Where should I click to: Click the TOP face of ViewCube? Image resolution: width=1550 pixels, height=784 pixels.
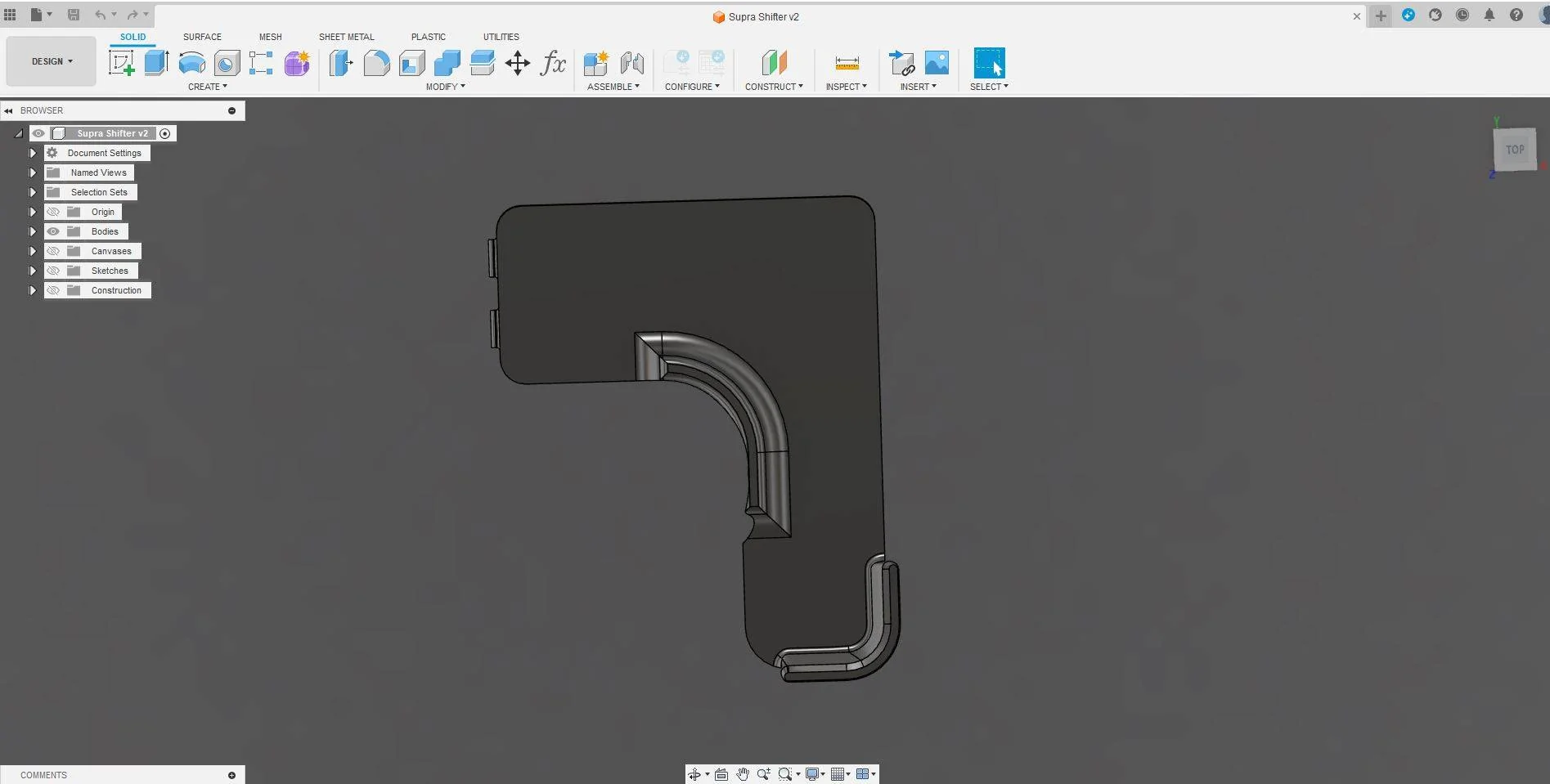[1515, 150]
